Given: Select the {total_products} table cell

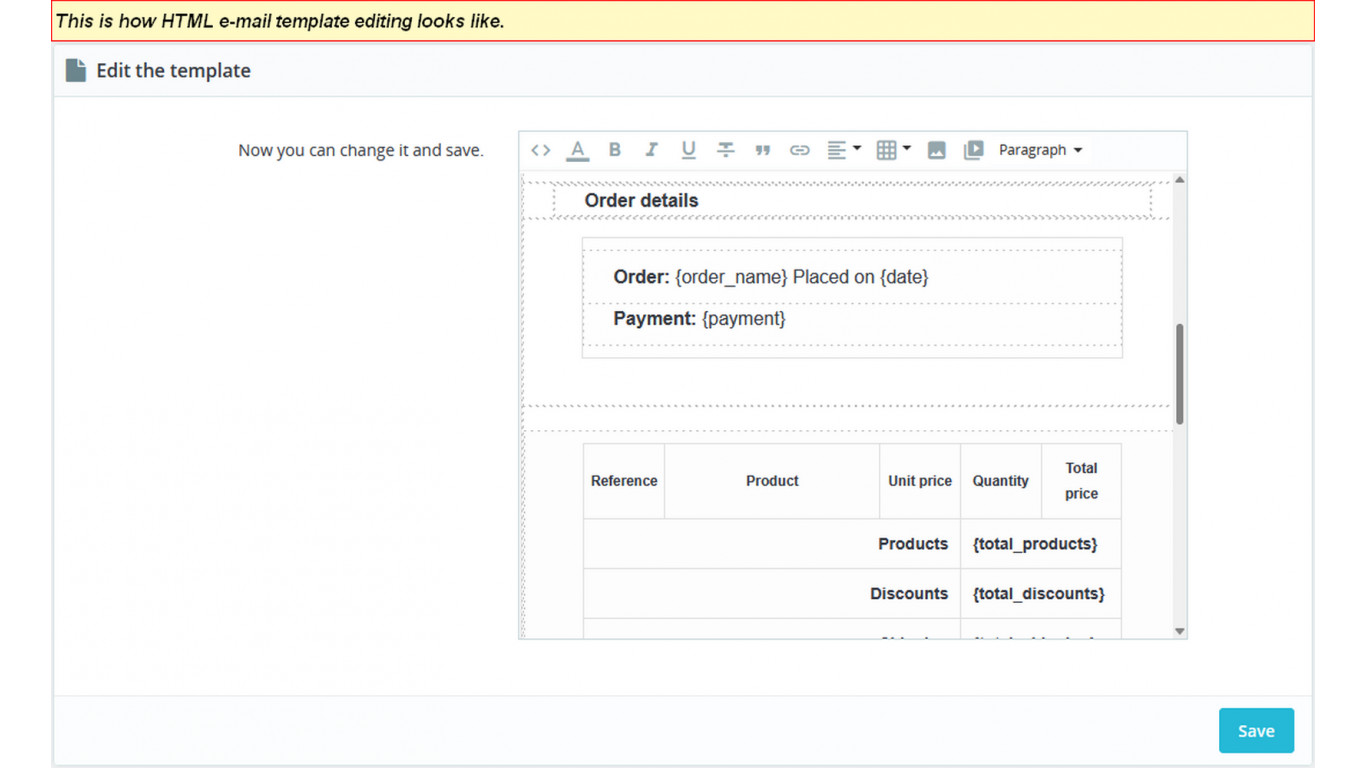Looking at the screenshot, I should (x=1035, y=544).
